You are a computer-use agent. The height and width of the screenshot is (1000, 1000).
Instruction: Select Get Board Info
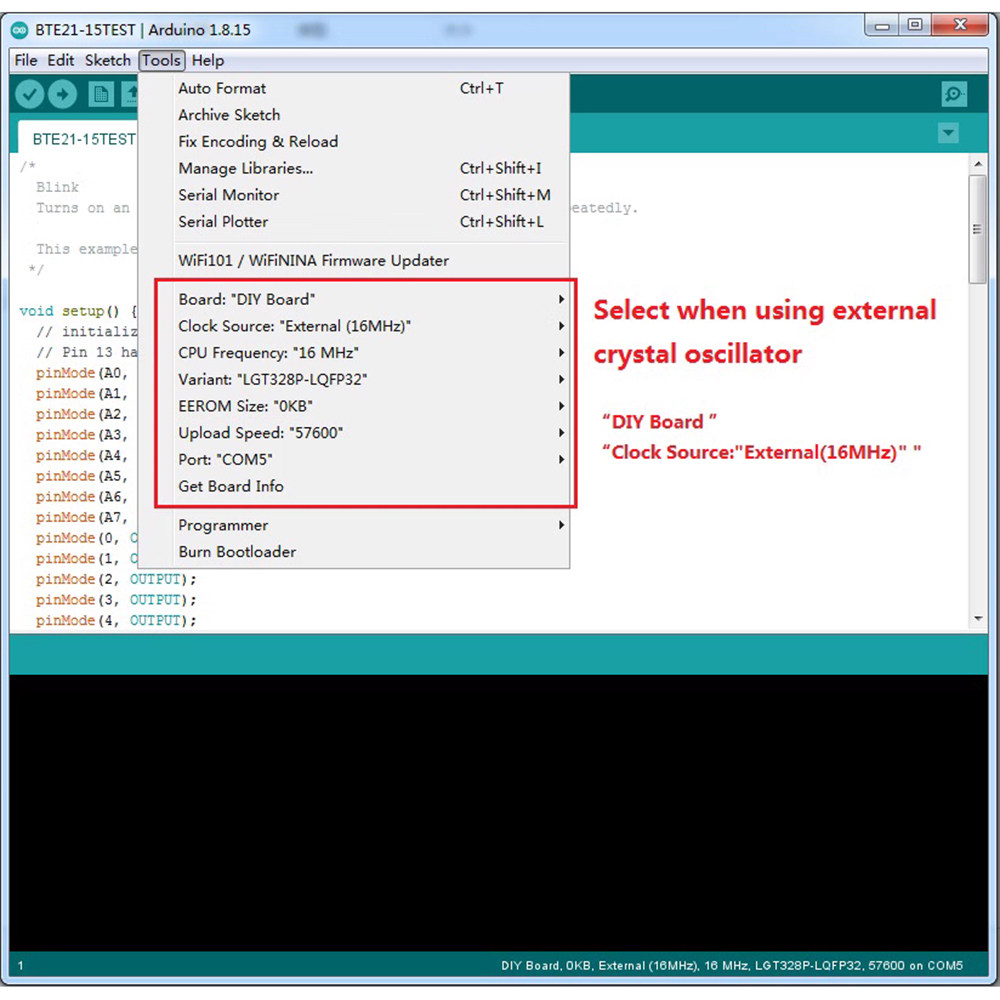[x=354, y=487]
